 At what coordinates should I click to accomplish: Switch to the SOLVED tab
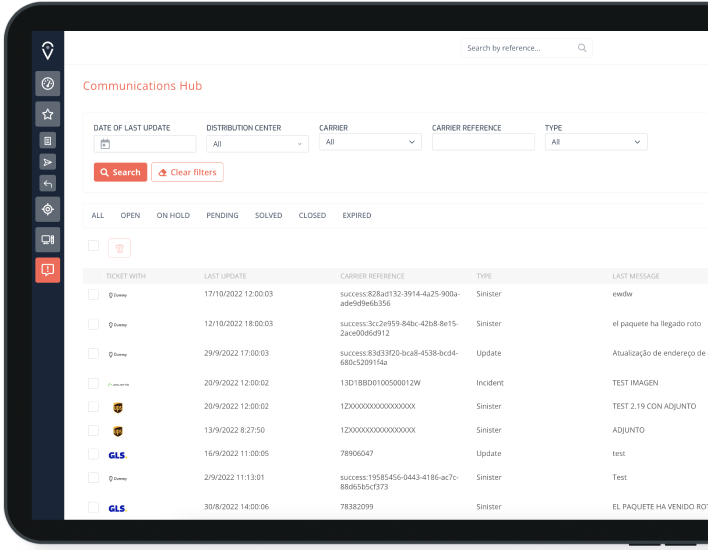[268, 215]
